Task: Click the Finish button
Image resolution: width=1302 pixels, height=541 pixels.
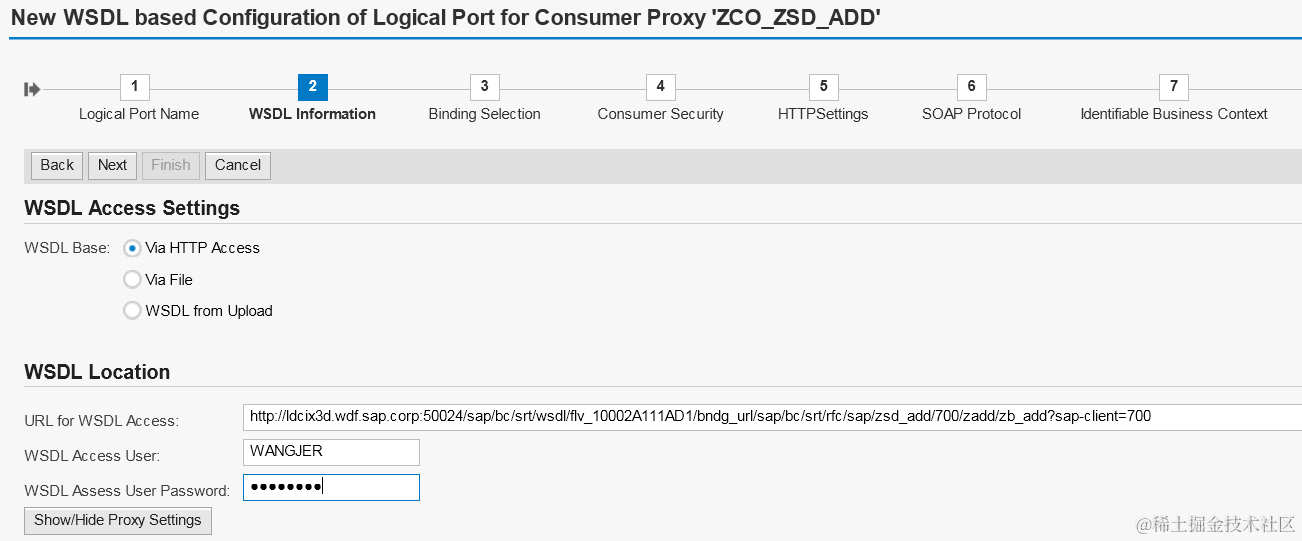Action: tap(171, 166)
